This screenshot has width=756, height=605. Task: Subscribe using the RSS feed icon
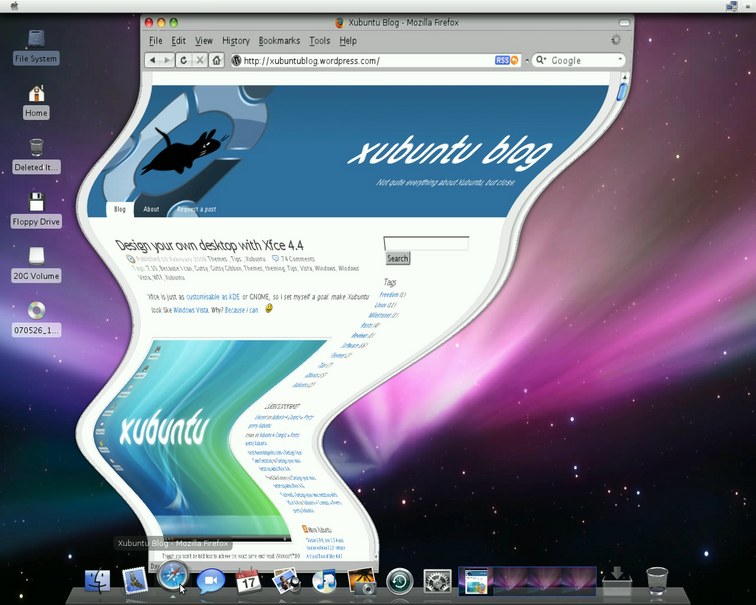click(506, 60)
